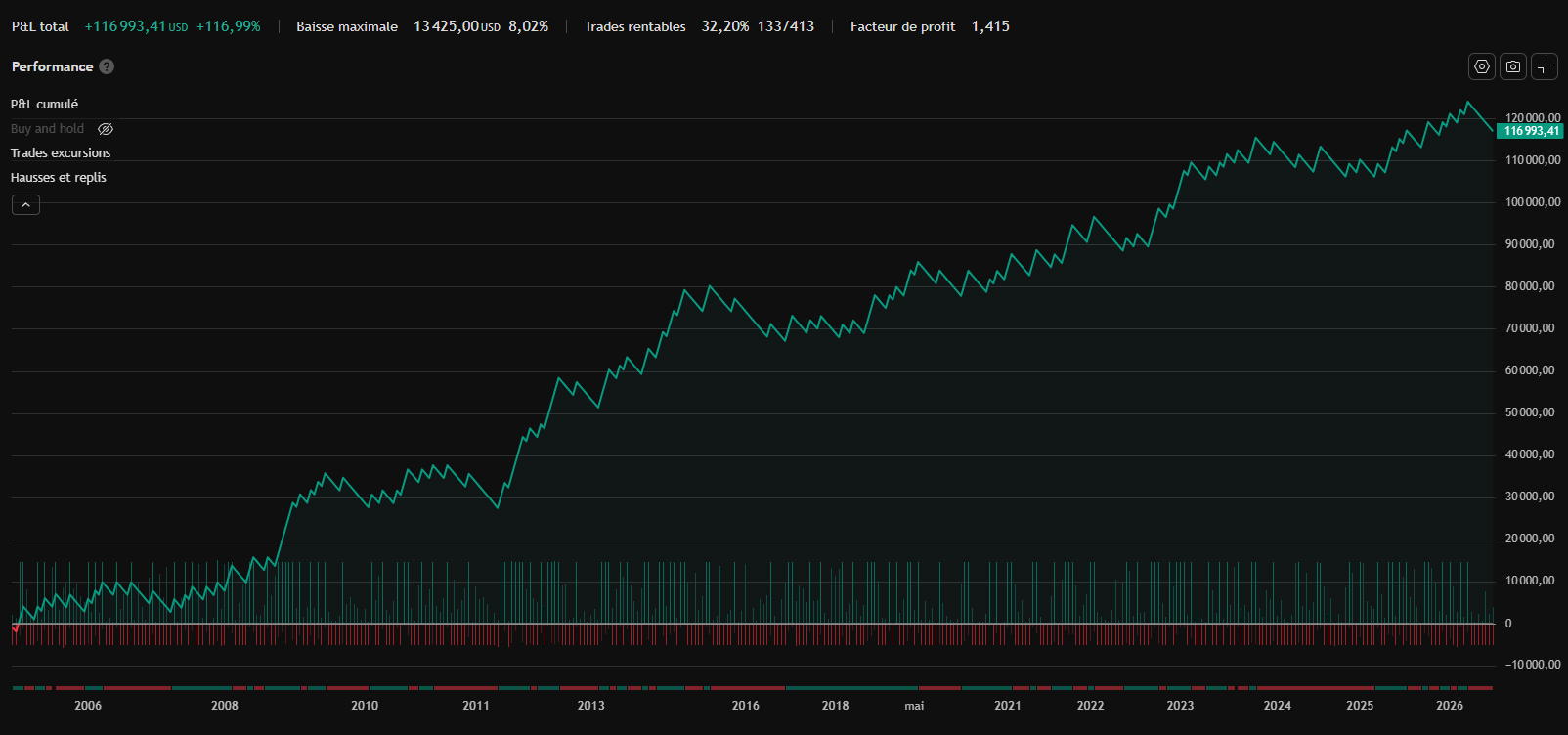Viewport: 1568px width, 735px height.
Task: Click the 0 level price axis label
Action: point(1508,624)
